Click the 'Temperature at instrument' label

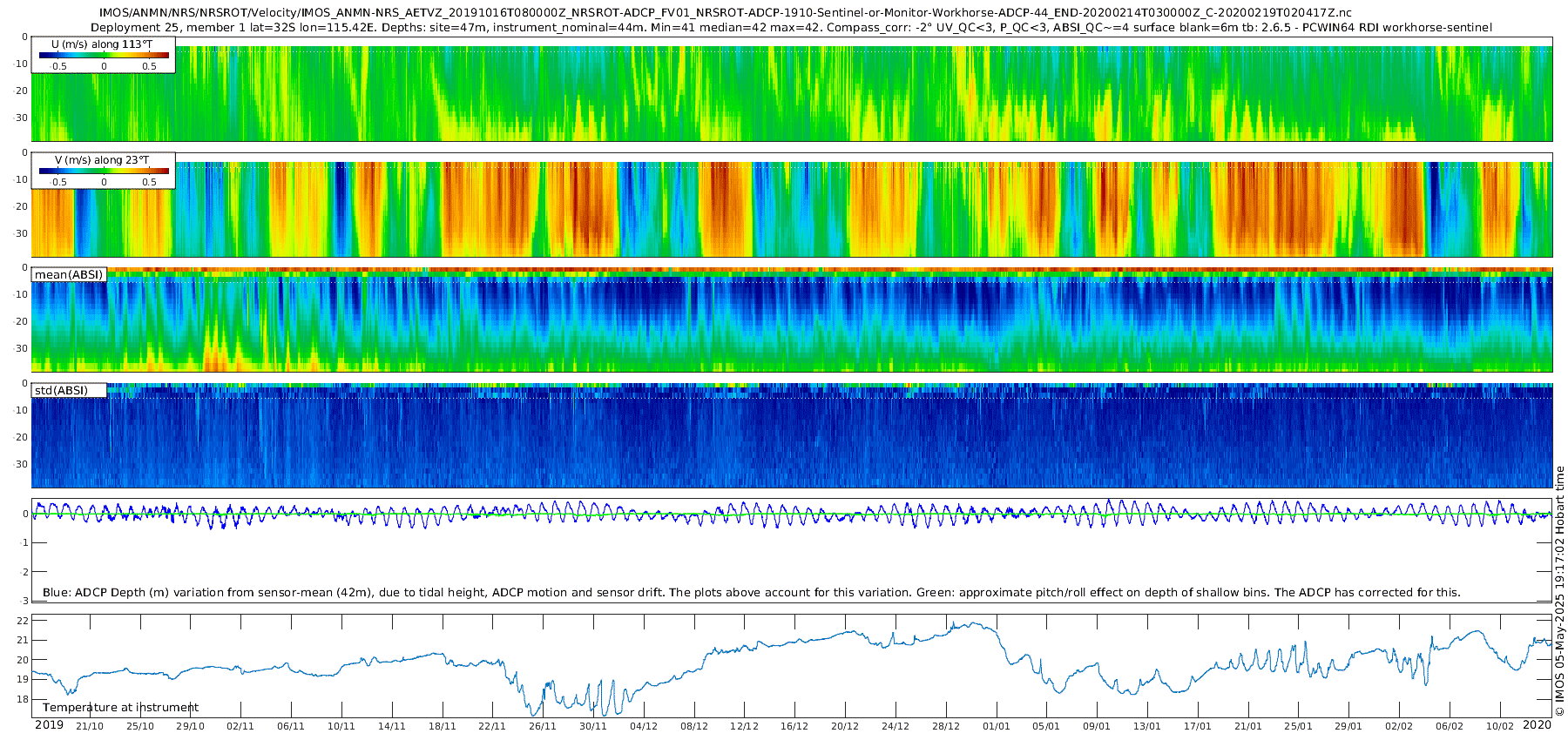120,708
